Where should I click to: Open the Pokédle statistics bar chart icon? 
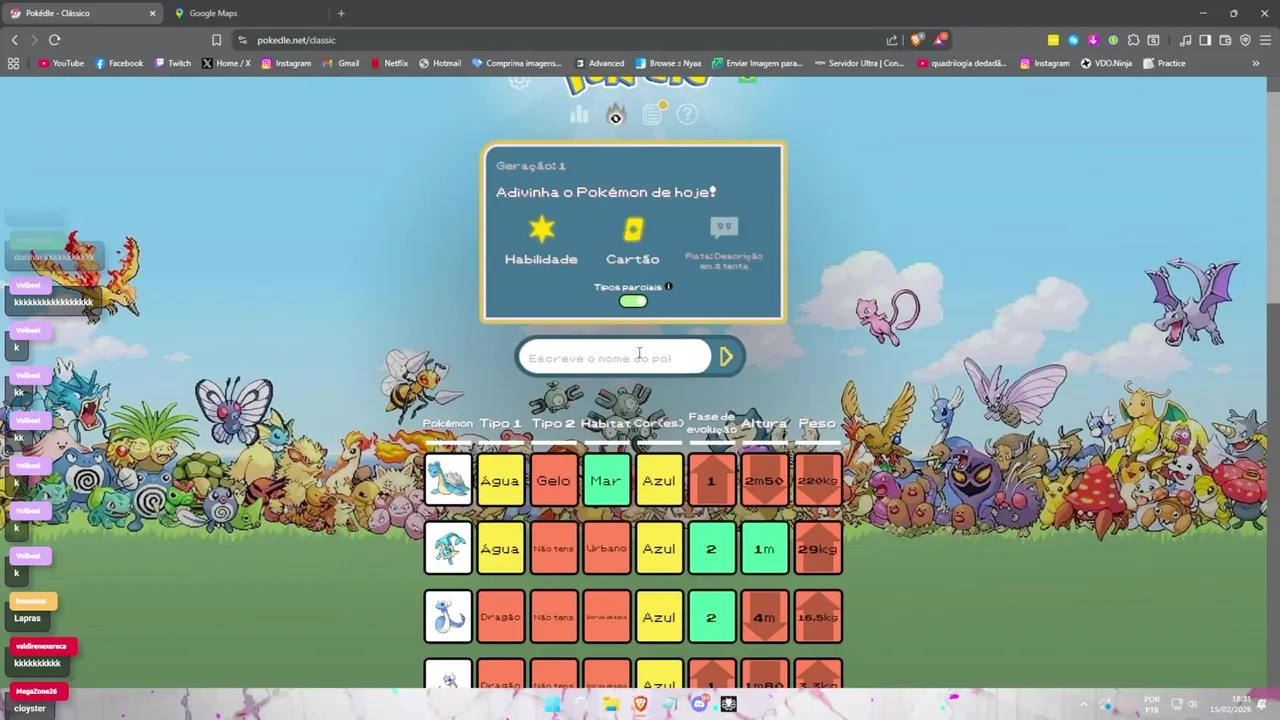pos(579,115)
